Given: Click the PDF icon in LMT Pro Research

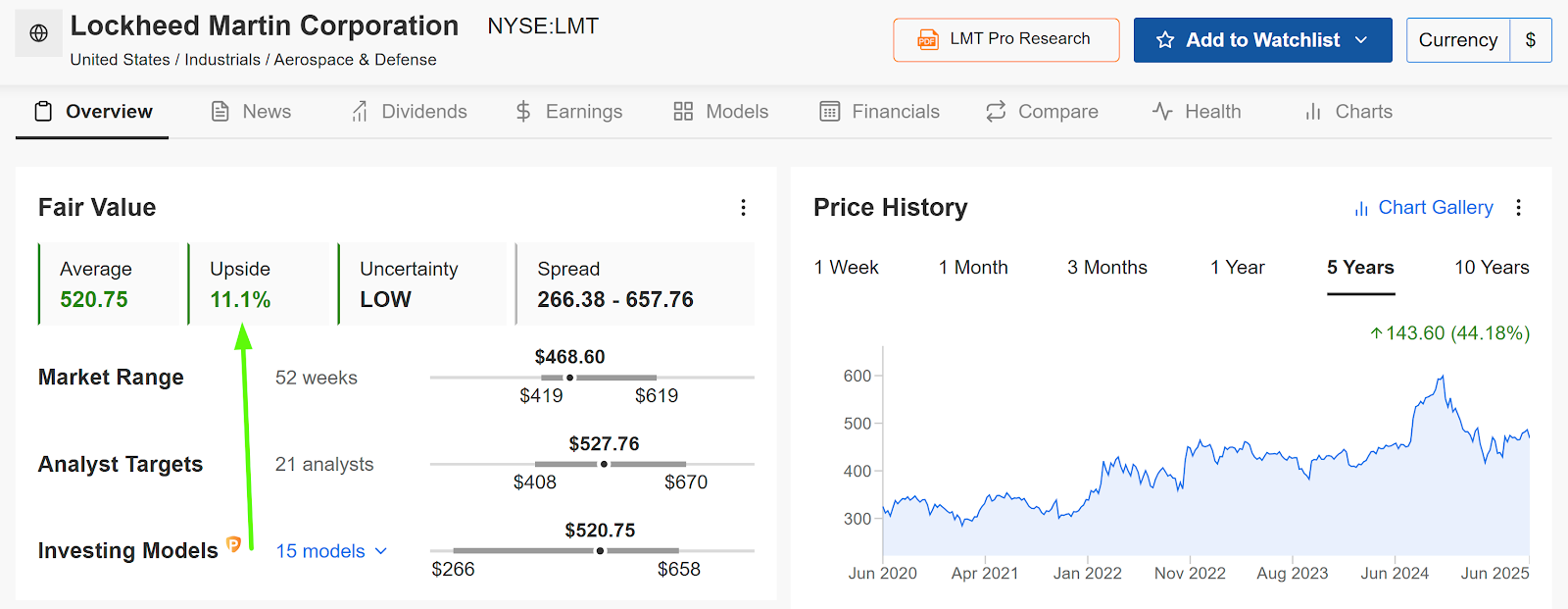Looking at the screenshot, I should (x=927, y=39).
